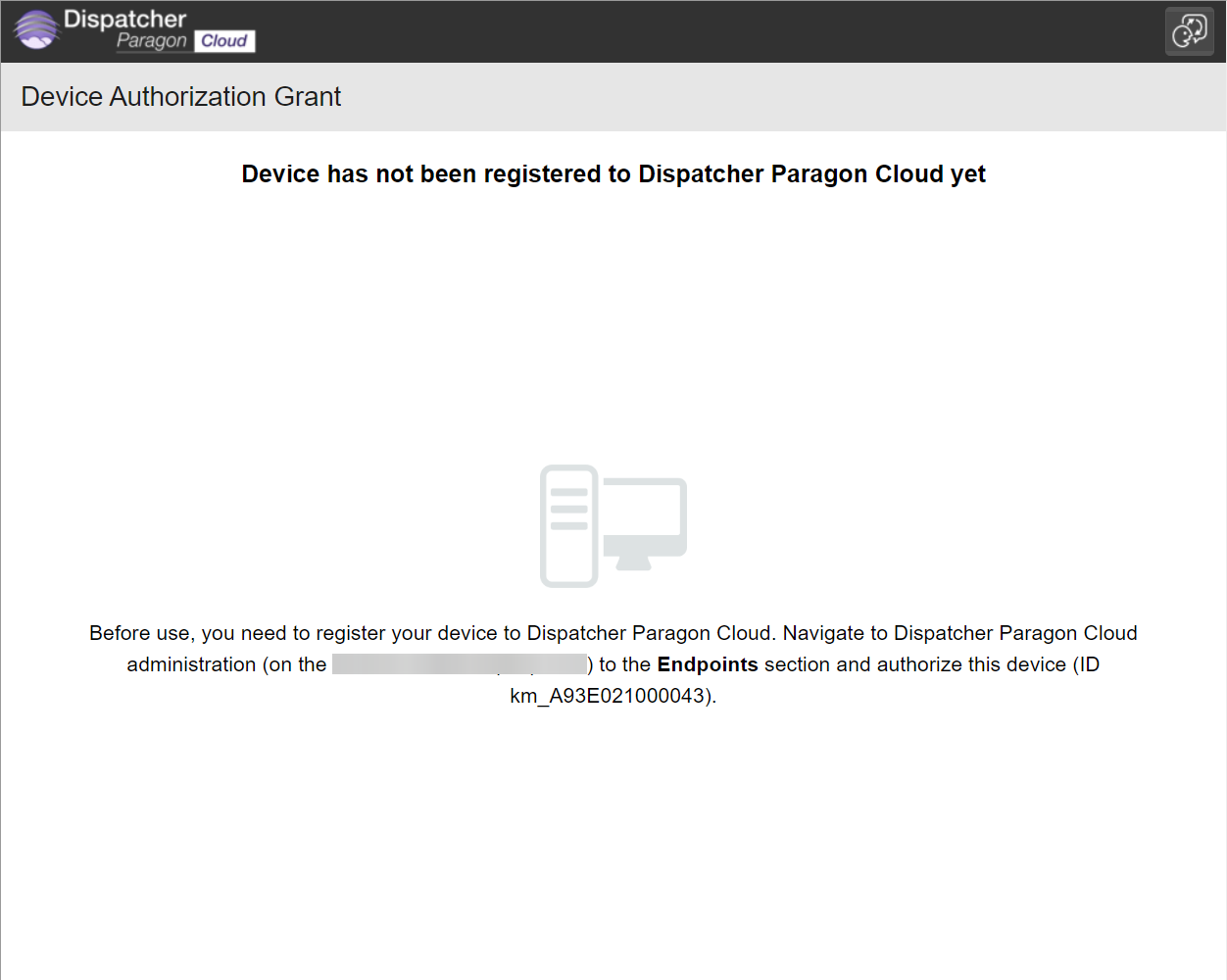The height and width of the screenshot is (980, 1227).
Task: Click the bold Endpoints word
Action: tap(708, 664)
